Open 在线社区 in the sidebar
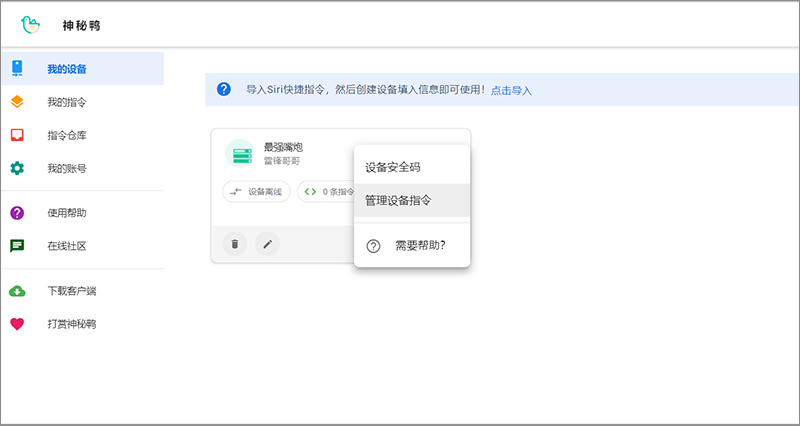The height and width of the screenshot is (426, 800). [x=82, y=246]
